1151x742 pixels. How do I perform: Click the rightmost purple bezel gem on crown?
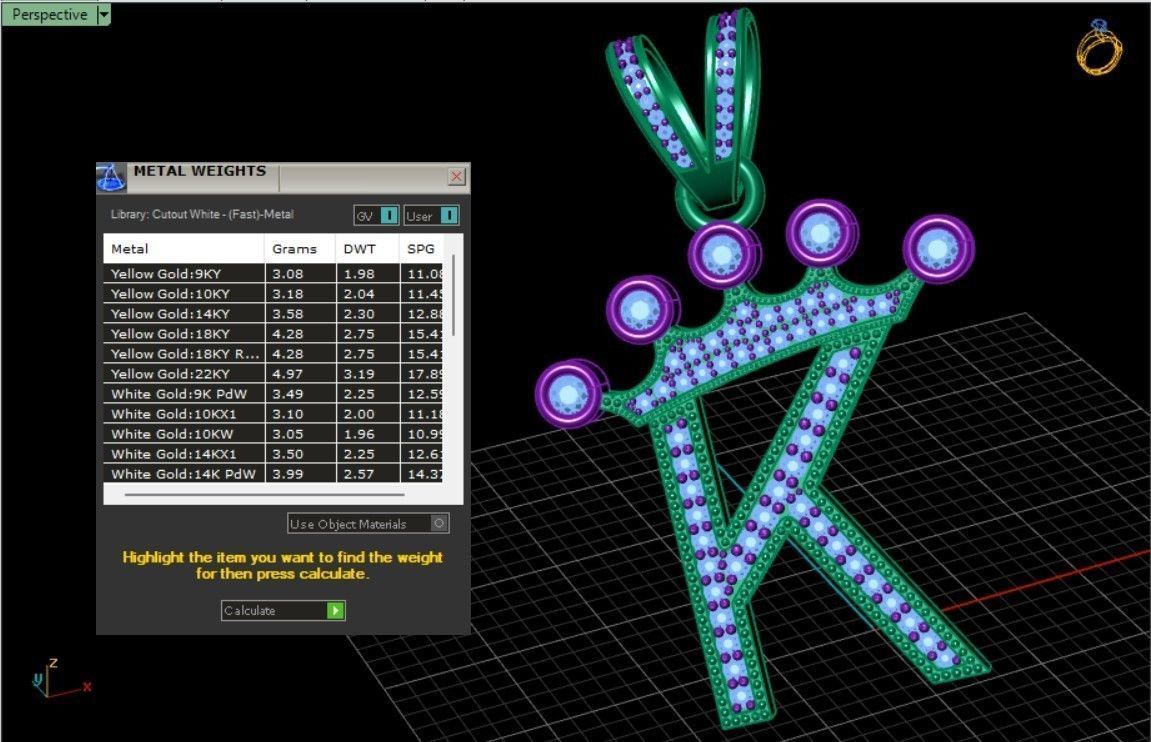pos(938,250)
